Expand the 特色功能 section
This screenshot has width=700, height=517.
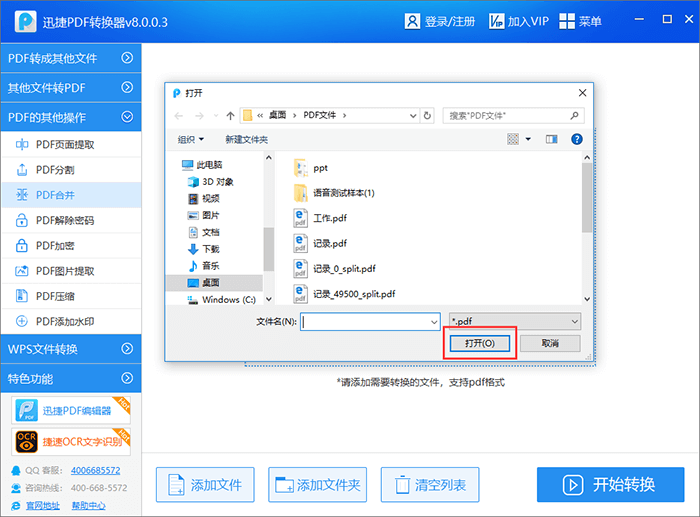pyautogui.click(x=71, y=379)
